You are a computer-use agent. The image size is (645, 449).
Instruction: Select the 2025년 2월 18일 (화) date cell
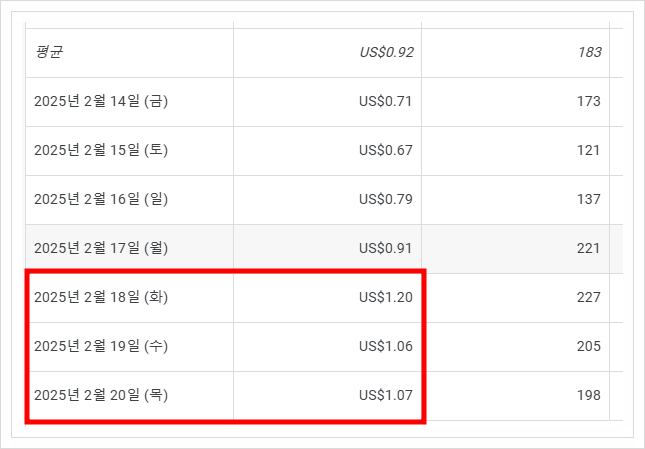[101, 297]
